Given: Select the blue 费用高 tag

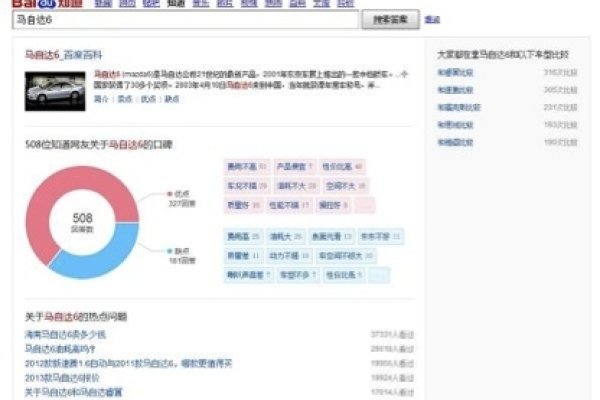Looking at the screenshot, I should pos(243,237).
